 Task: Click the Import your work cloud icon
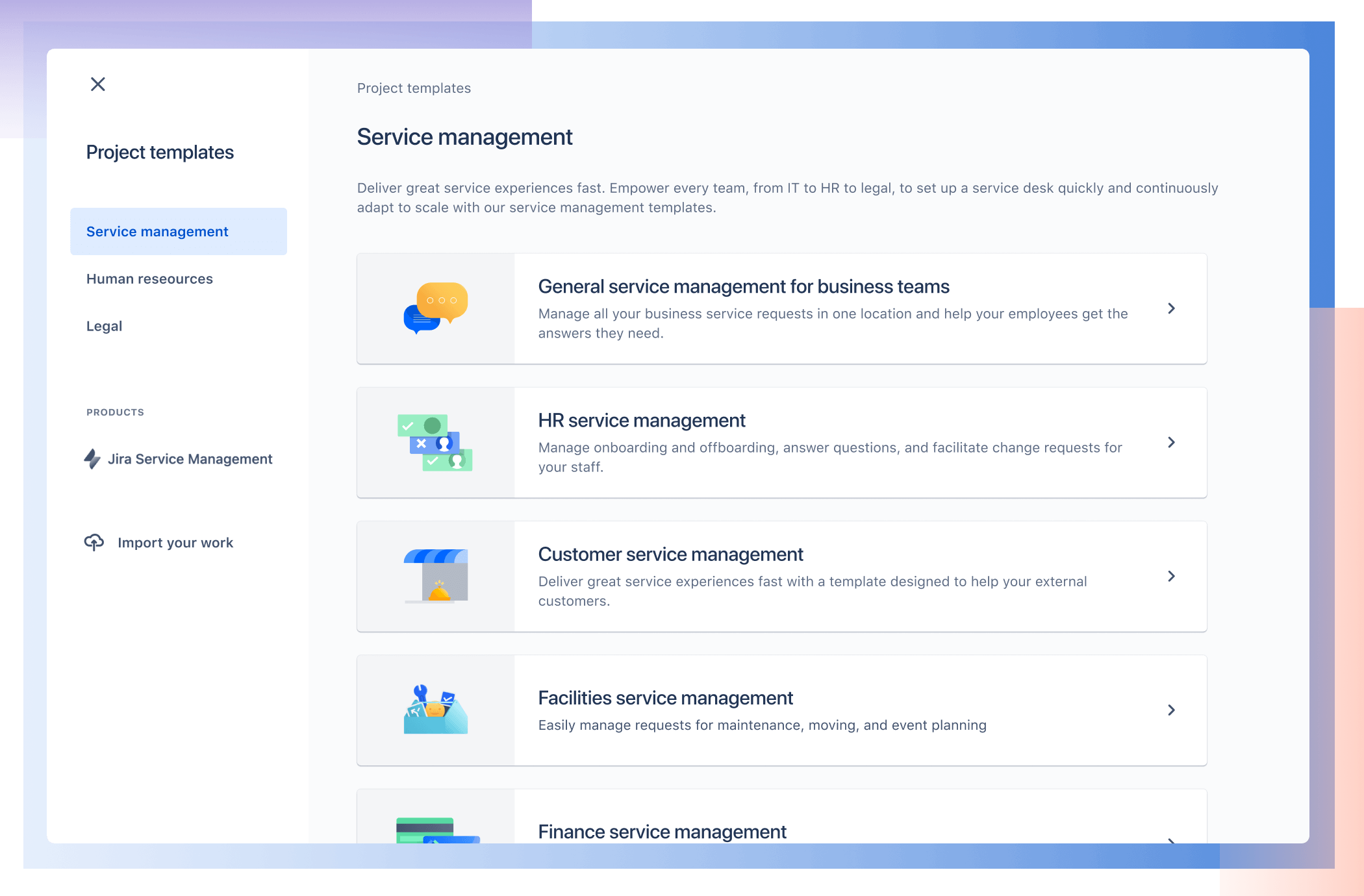92,541
